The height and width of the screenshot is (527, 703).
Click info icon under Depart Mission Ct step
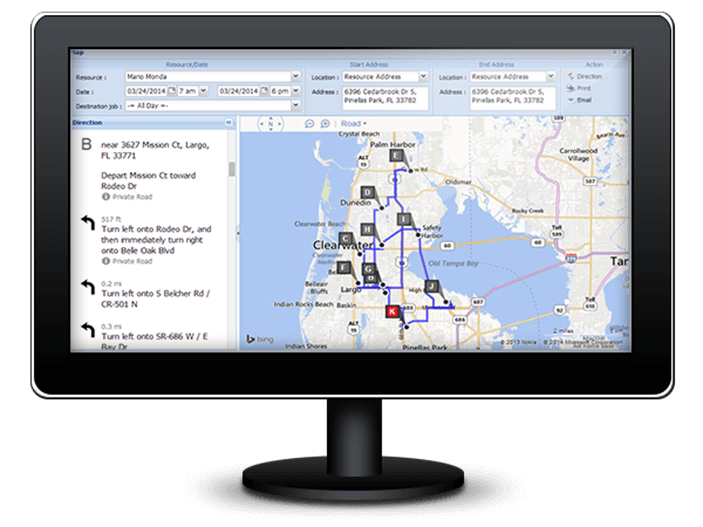click(x=106, y=196)
